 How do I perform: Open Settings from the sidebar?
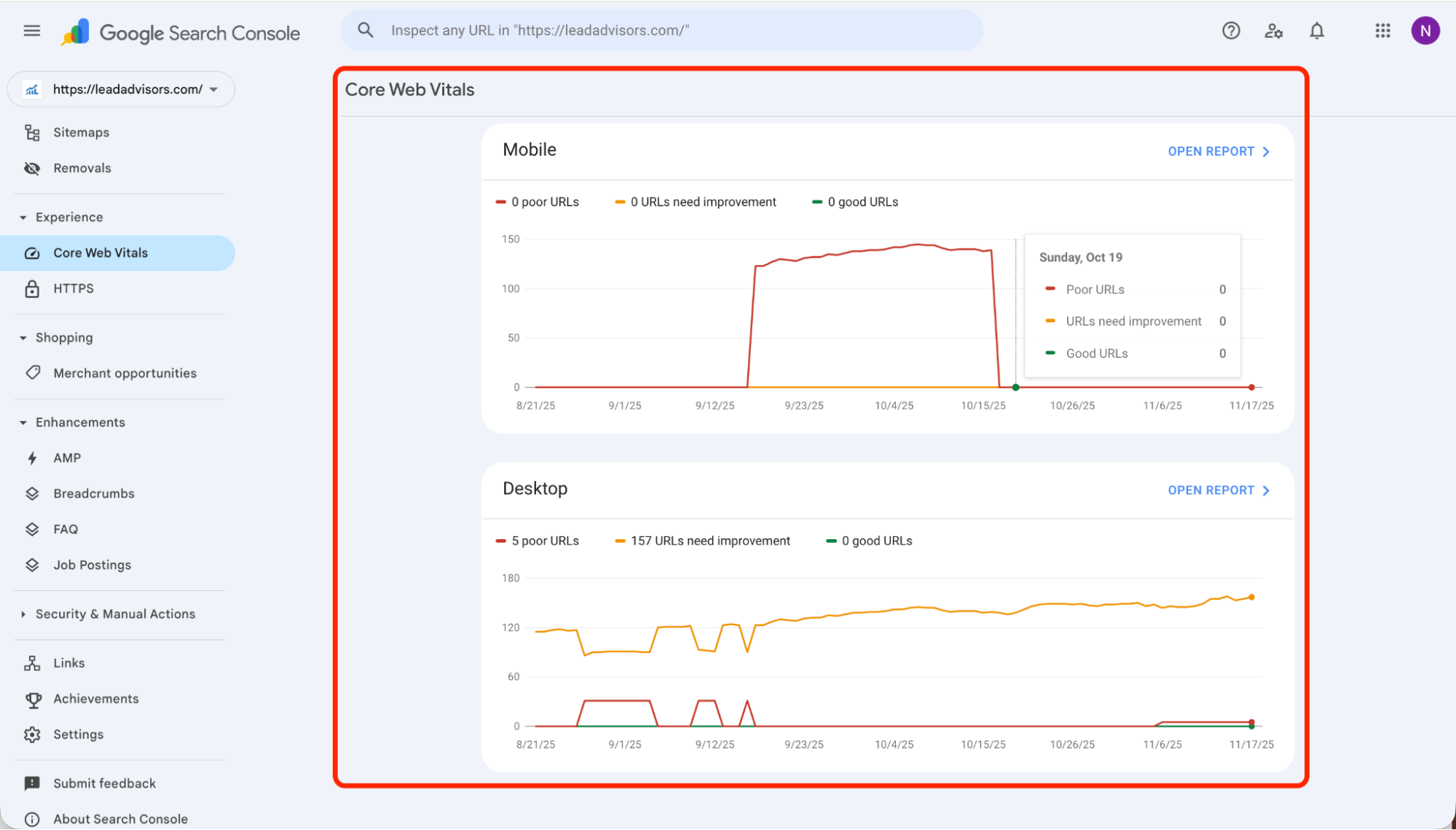(x=78, y=734)
